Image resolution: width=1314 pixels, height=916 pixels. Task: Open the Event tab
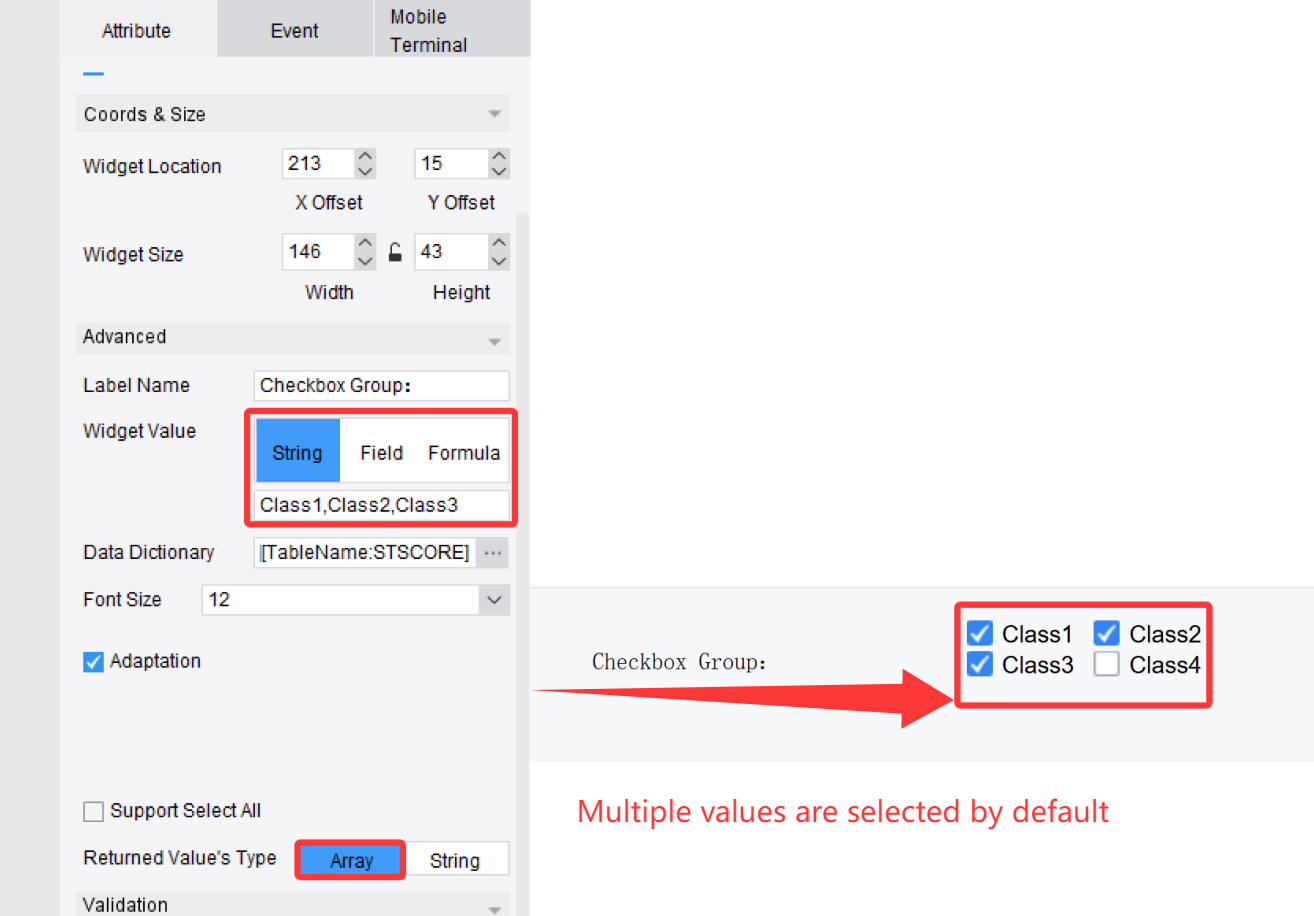[x=295, y=30]
